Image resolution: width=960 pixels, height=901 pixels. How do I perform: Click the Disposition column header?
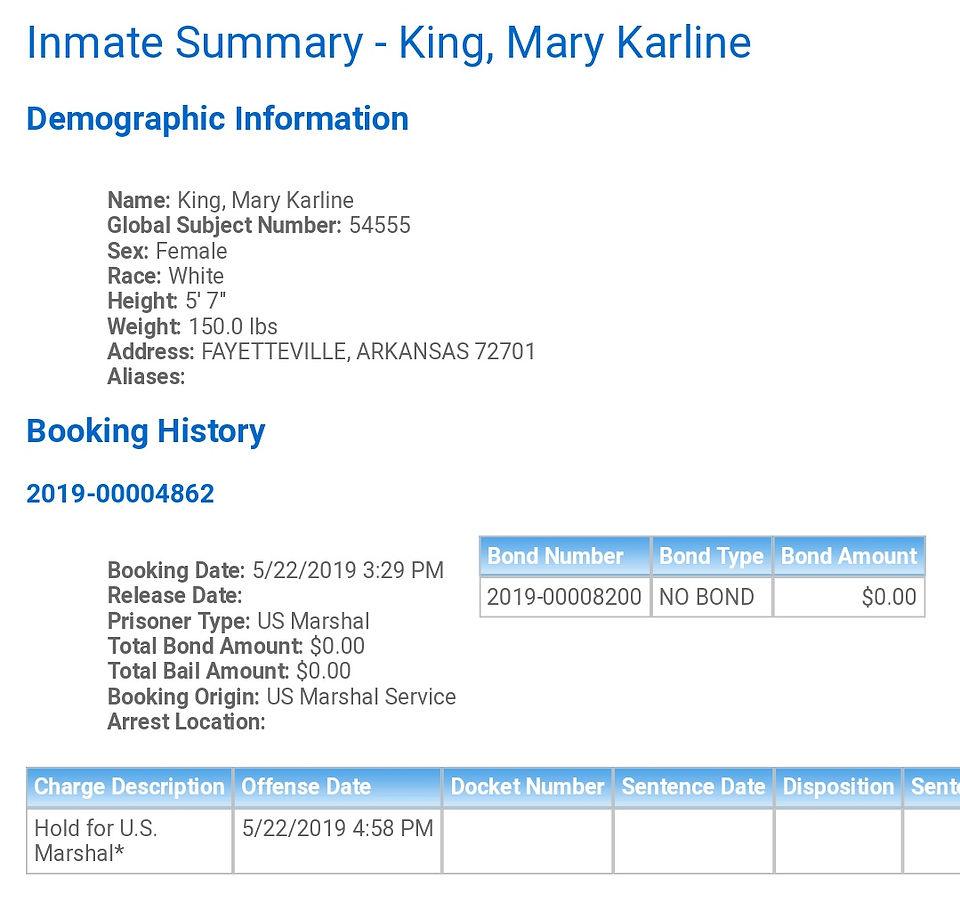pos(838,787)
